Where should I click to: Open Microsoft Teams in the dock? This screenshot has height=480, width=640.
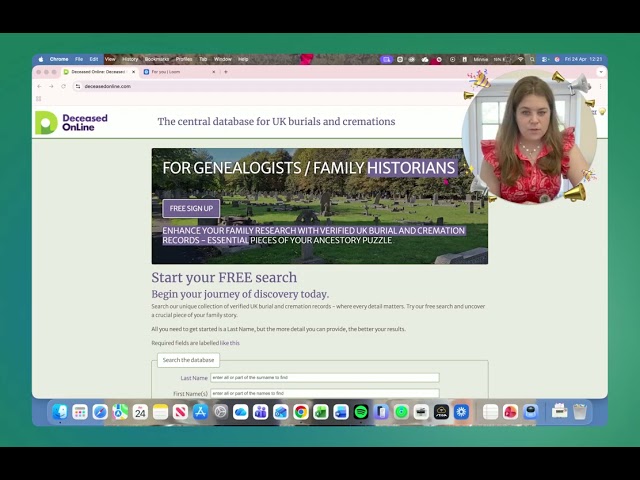(260, 412)
